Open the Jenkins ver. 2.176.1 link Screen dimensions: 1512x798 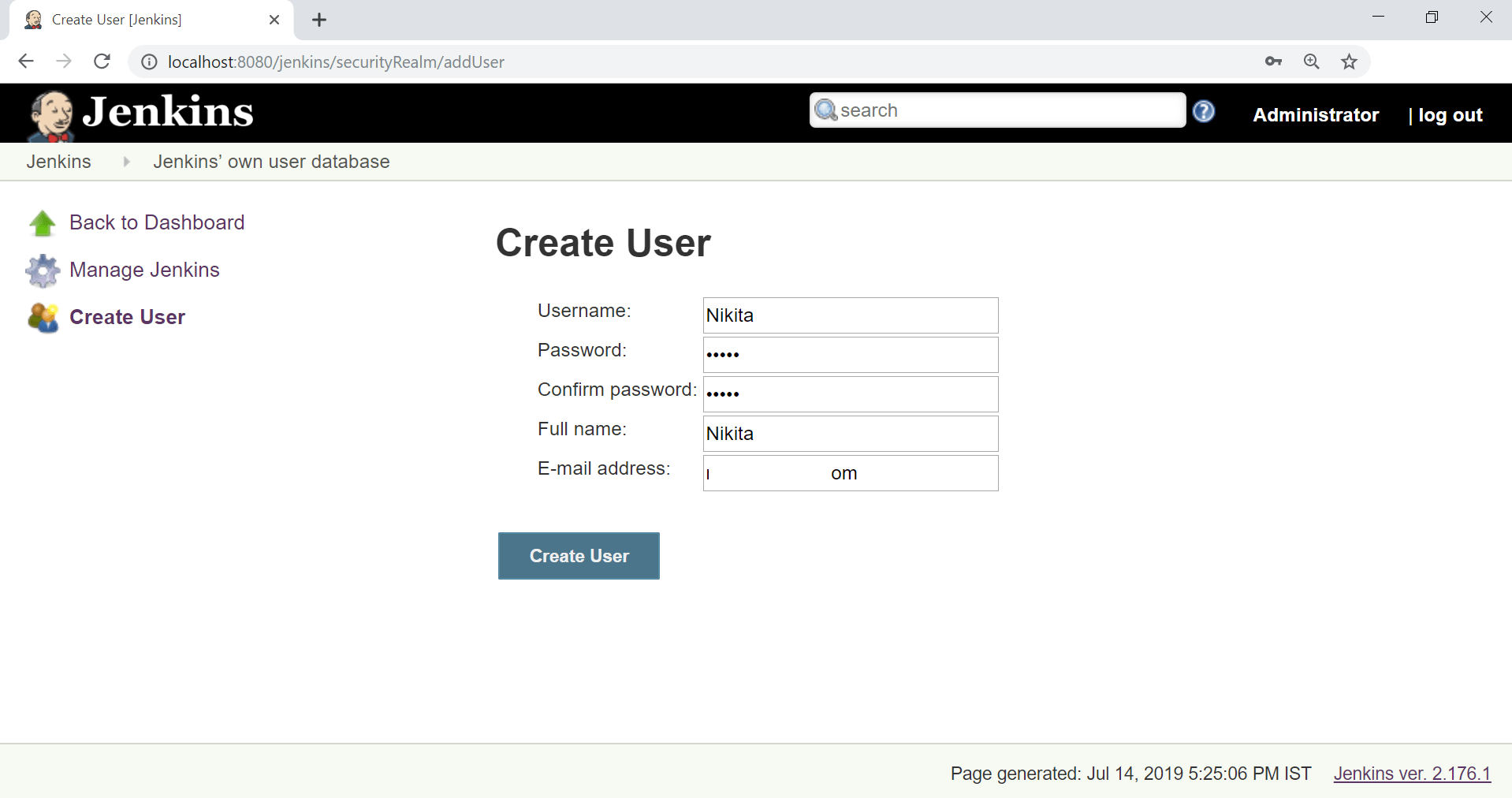pyautogui.click(x=1412, y=774)
